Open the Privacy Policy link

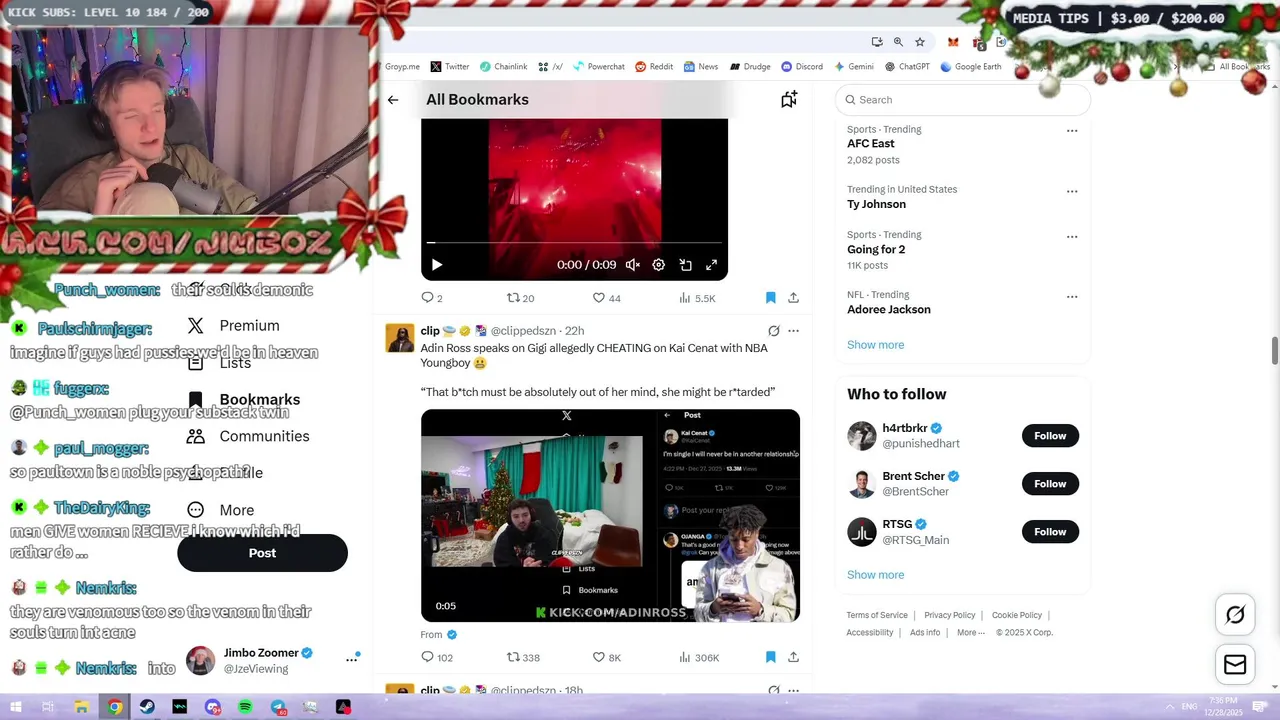coord(950,615)
